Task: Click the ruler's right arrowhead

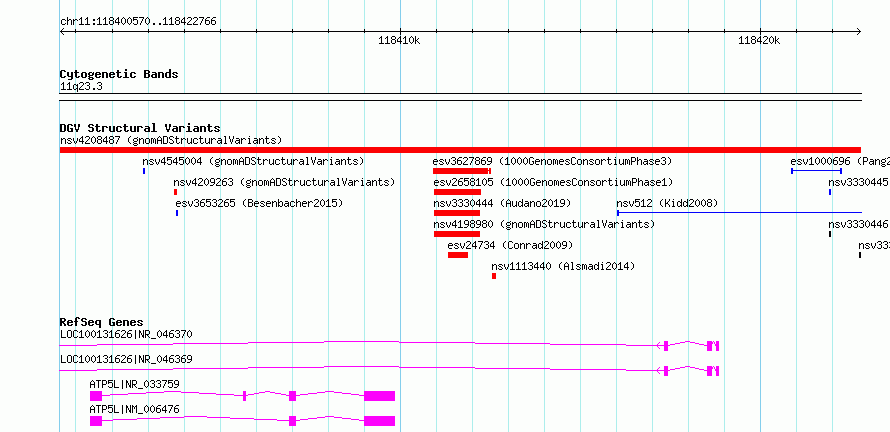Action: tap(859, 31)
